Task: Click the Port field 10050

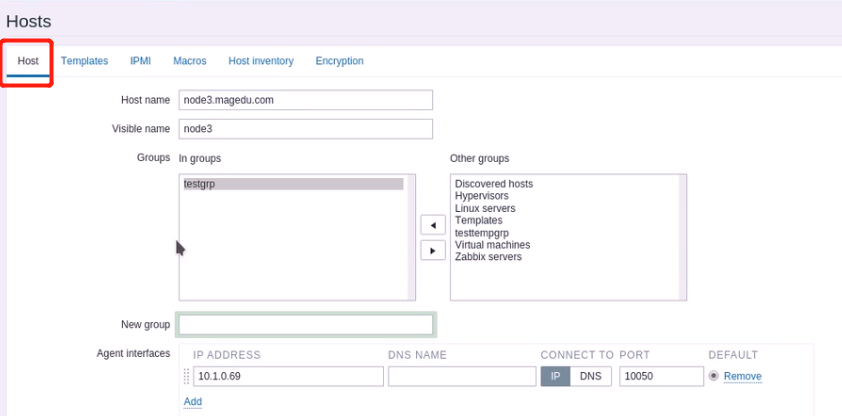Action: pos(661,376)
